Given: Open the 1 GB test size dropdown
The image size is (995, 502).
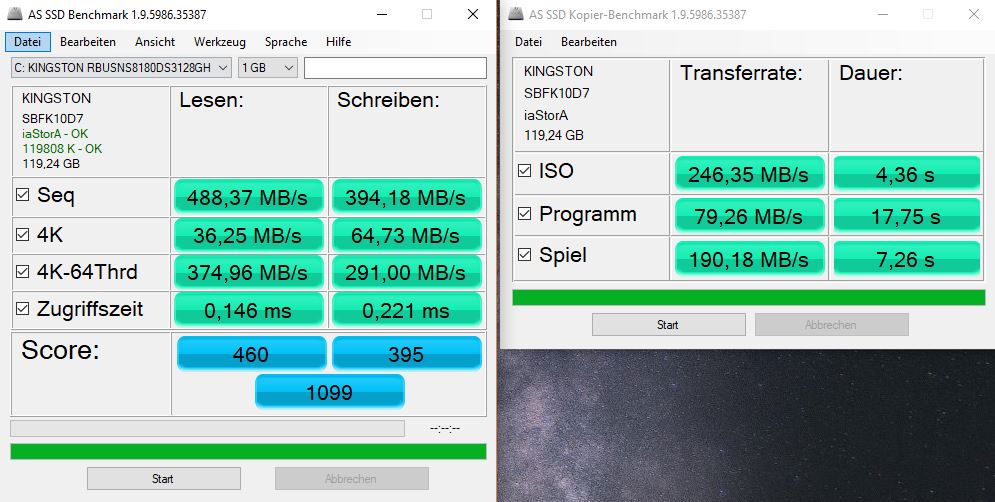Looking at the screenshot, I should tap(268, 68).
